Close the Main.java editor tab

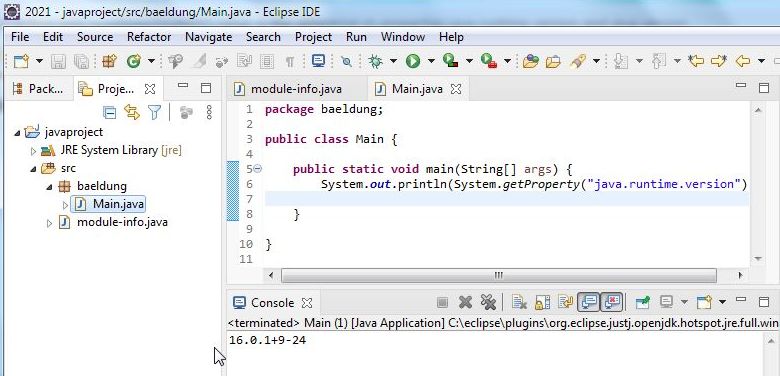(x=456, y=89)
